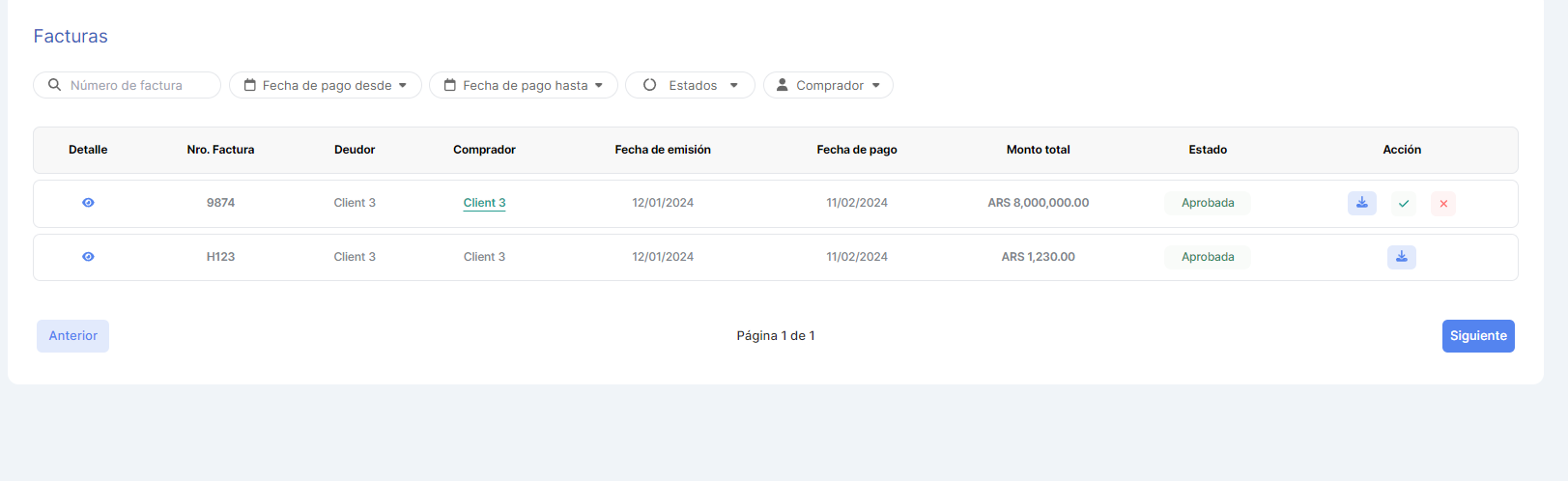
Task: Download invoice H123
Action: [1401, 257]
